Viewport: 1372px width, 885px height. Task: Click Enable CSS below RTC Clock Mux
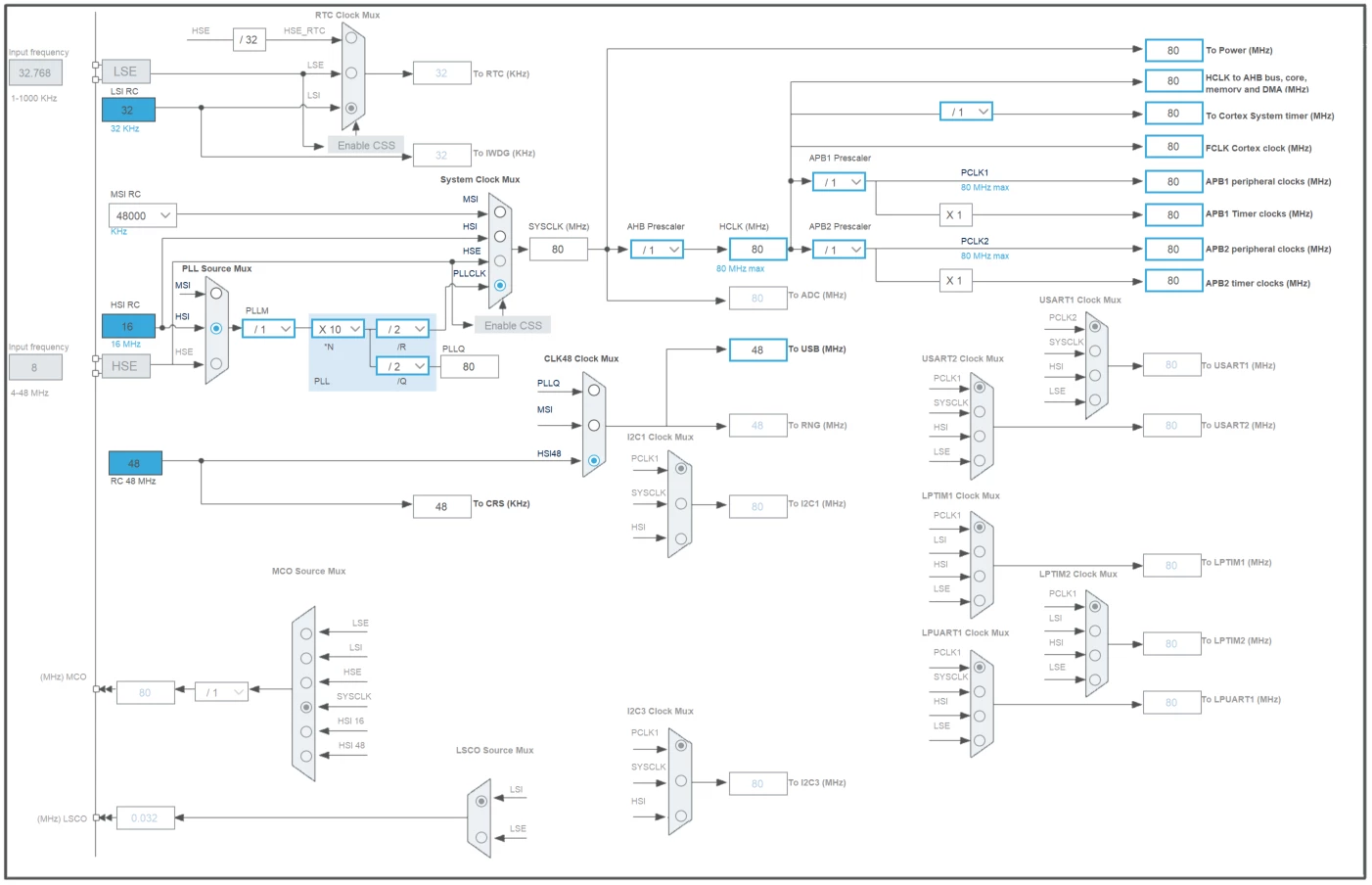(x=366, y=145)
